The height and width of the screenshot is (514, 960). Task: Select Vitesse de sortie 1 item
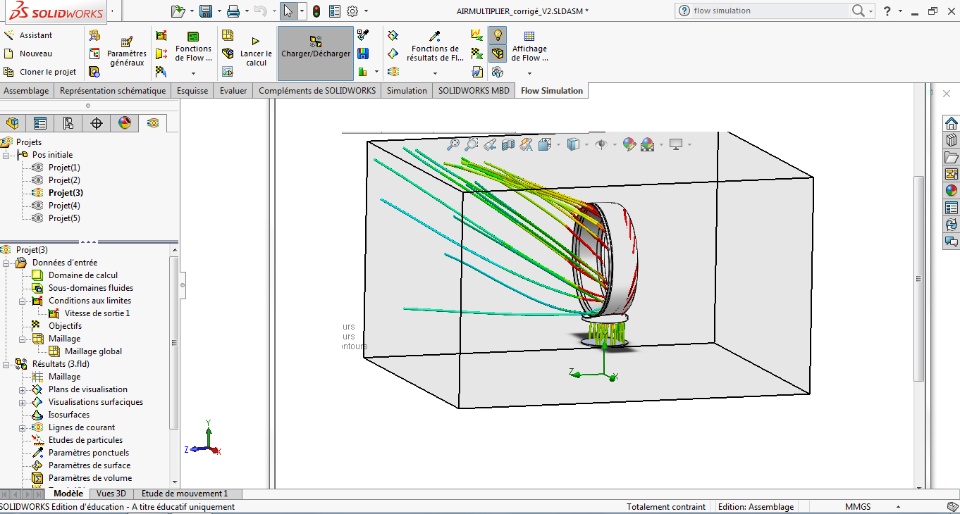[x=97, y=313]
